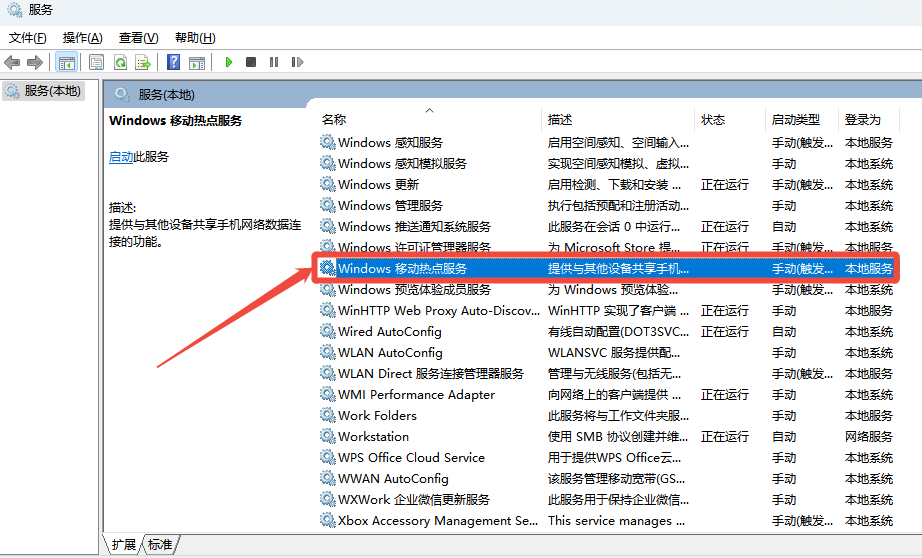Click the Refresh toolbar icon

(121, 62)
